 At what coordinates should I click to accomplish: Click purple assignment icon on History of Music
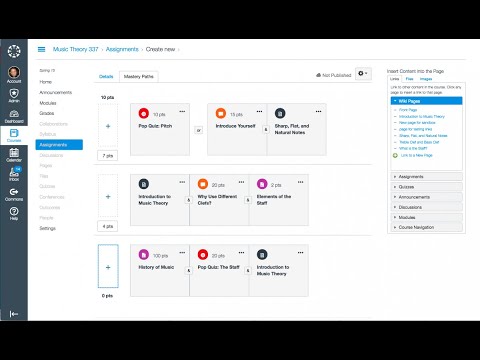[x=144, y=255]
